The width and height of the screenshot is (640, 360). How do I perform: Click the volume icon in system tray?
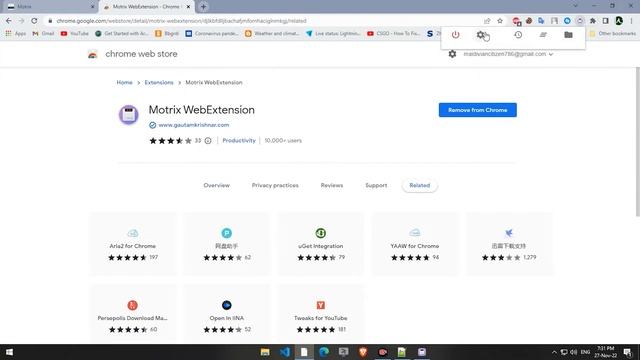tap(573, 352)
